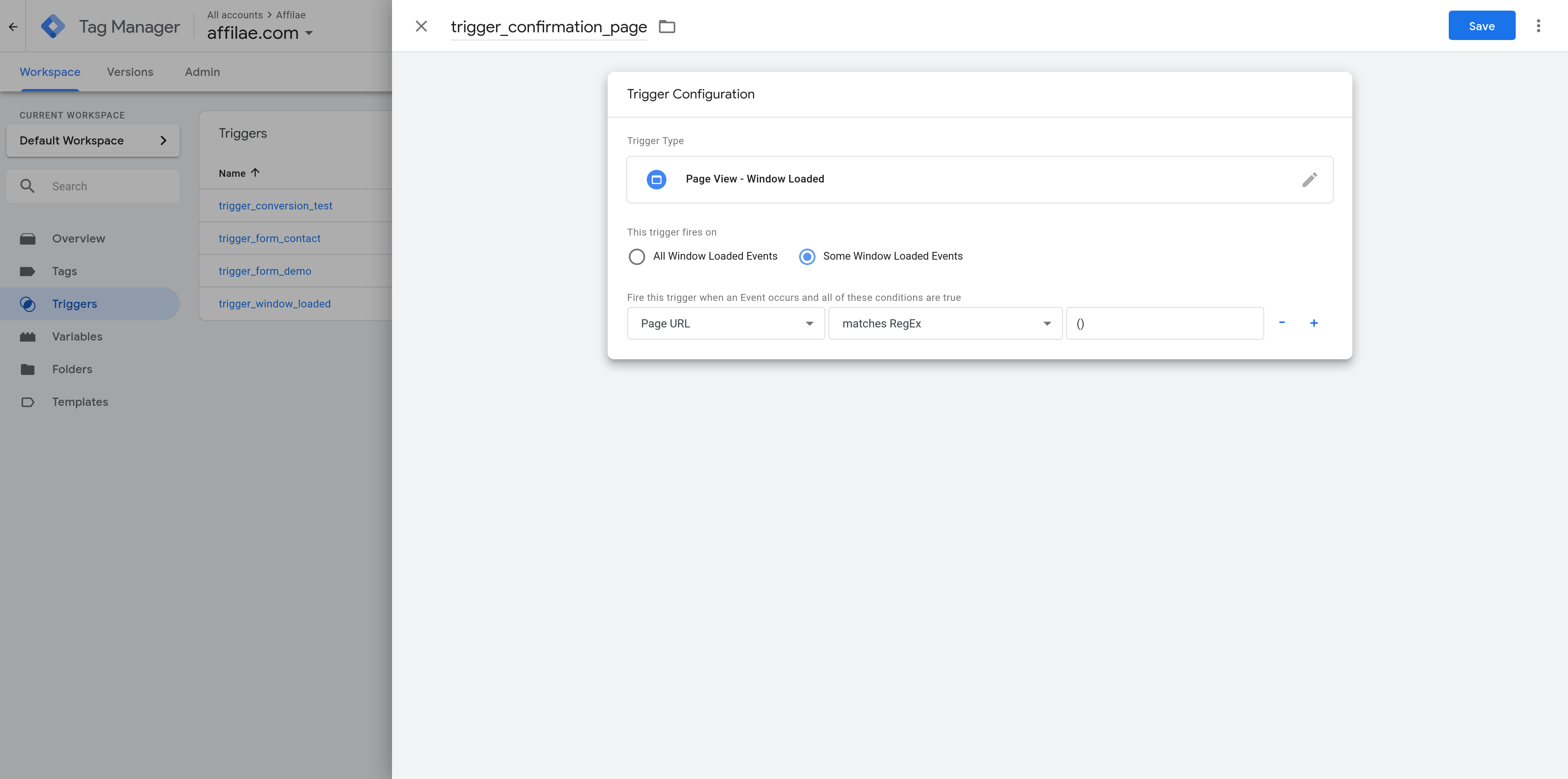Switch to the Versions tab
The height and width of the screenshot is (779, 1568).
click(x=130, y=72)
